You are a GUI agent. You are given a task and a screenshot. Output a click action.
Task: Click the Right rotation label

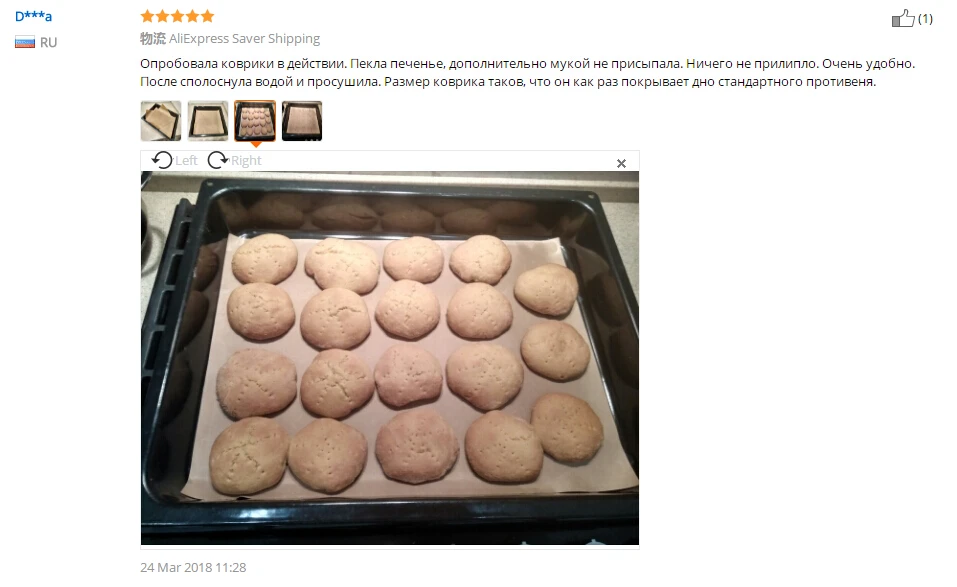(246, 160)
